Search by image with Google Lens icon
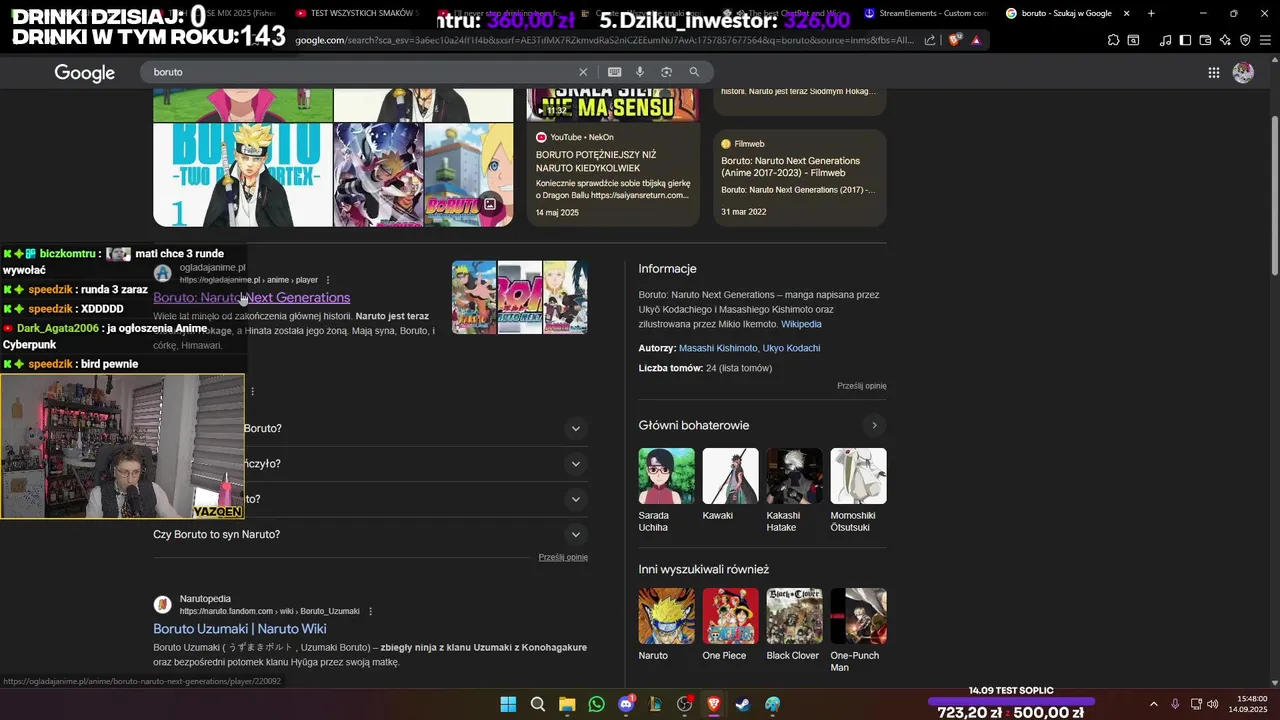This screenshot has height=720, width=1280. coord(666,72)
